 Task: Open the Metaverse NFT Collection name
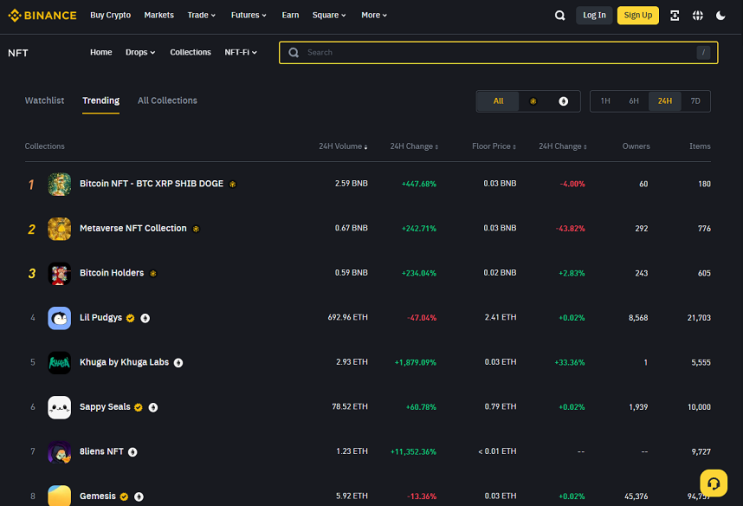pyautogui.click(x=133, y=228)
